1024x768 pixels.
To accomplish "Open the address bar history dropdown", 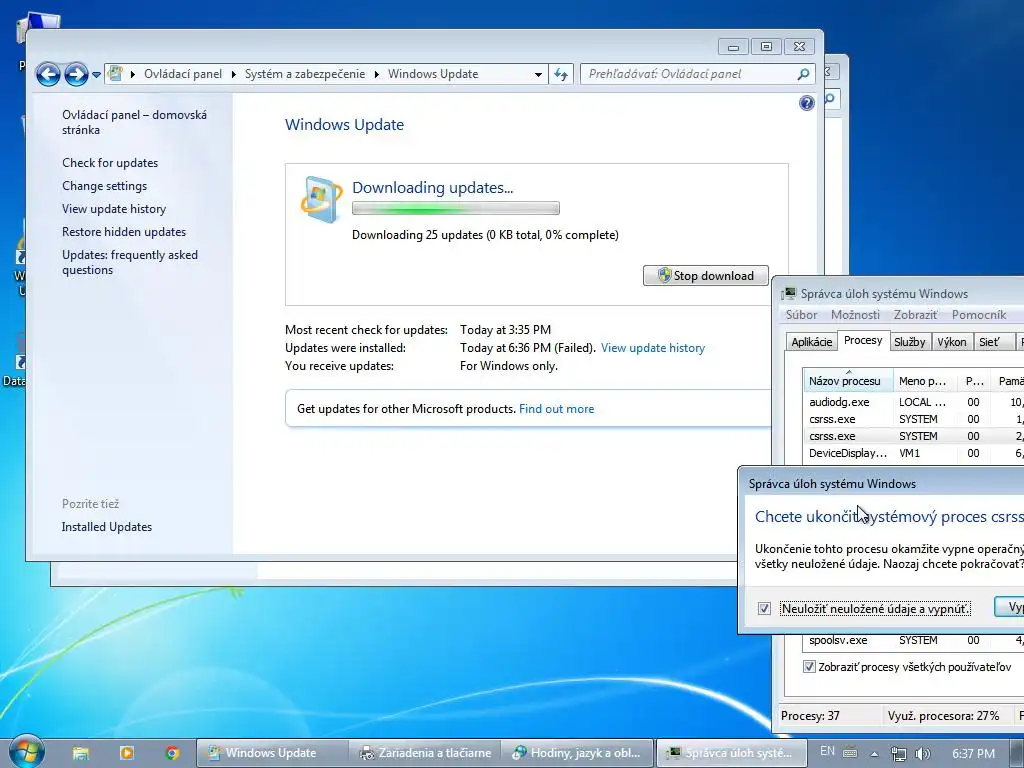I will [538, 74].
